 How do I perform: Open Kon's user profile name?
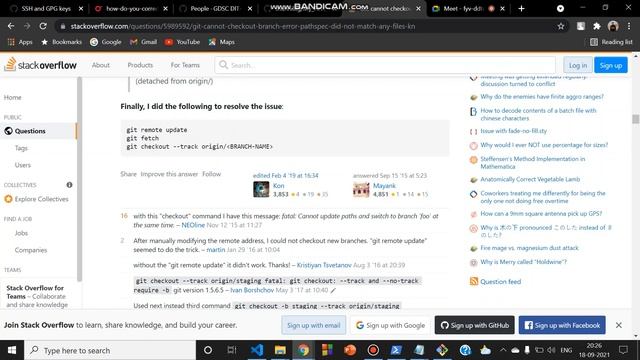tap(278, 186)
